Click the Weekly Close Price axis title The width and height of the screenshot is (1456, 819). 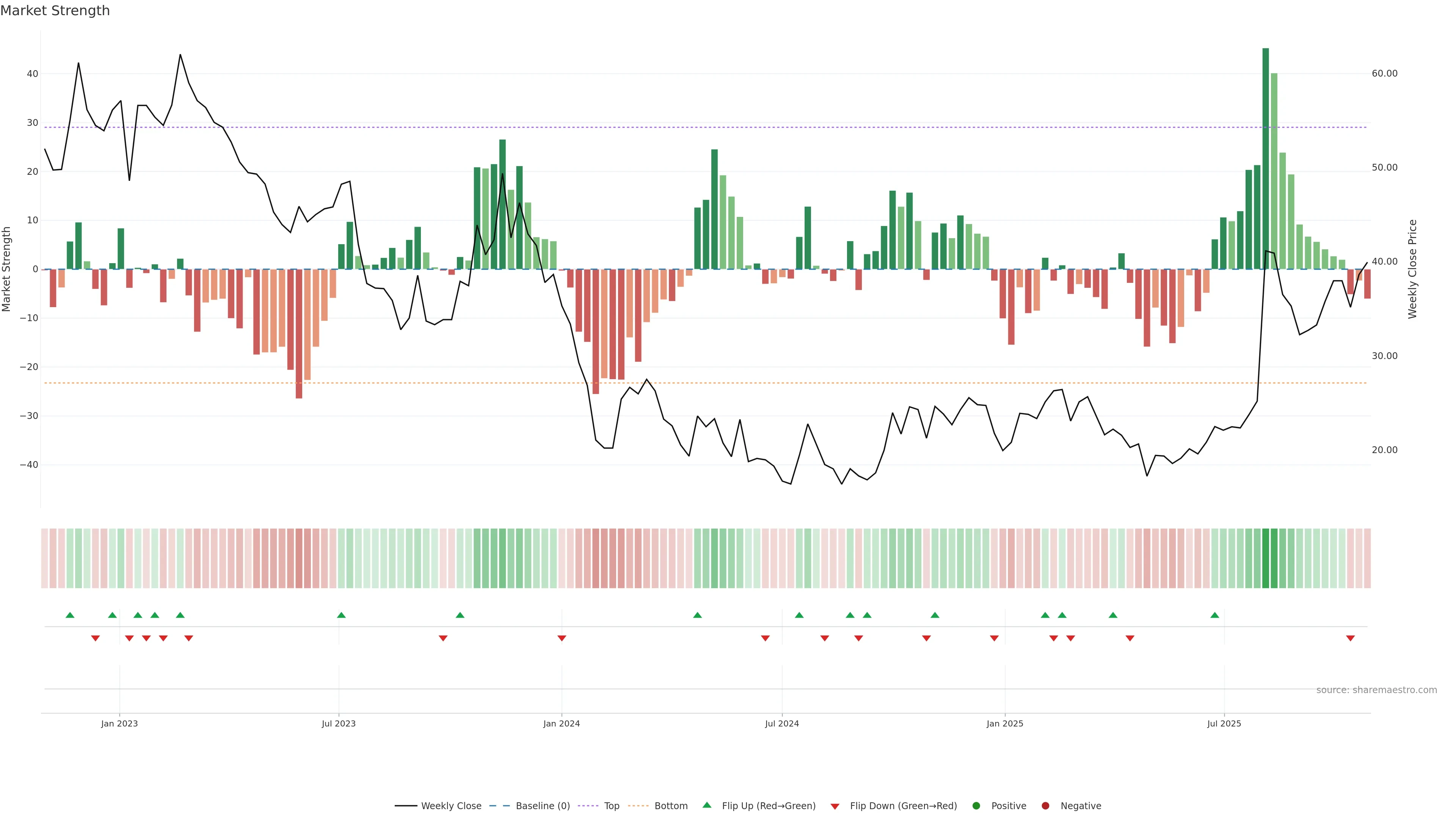pyautogui.click(x=1412, y=269)
